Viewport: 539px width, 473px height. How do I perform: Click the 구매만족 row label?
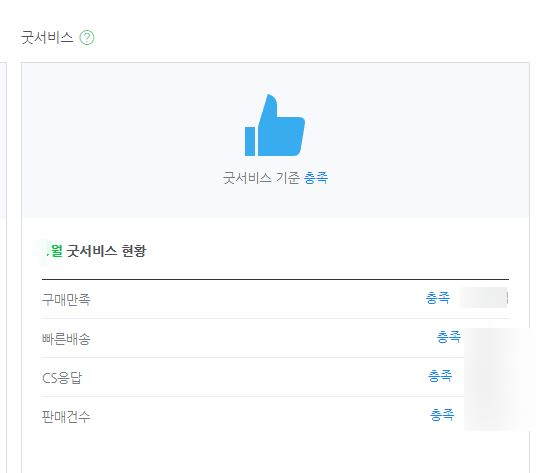[66, 299]
